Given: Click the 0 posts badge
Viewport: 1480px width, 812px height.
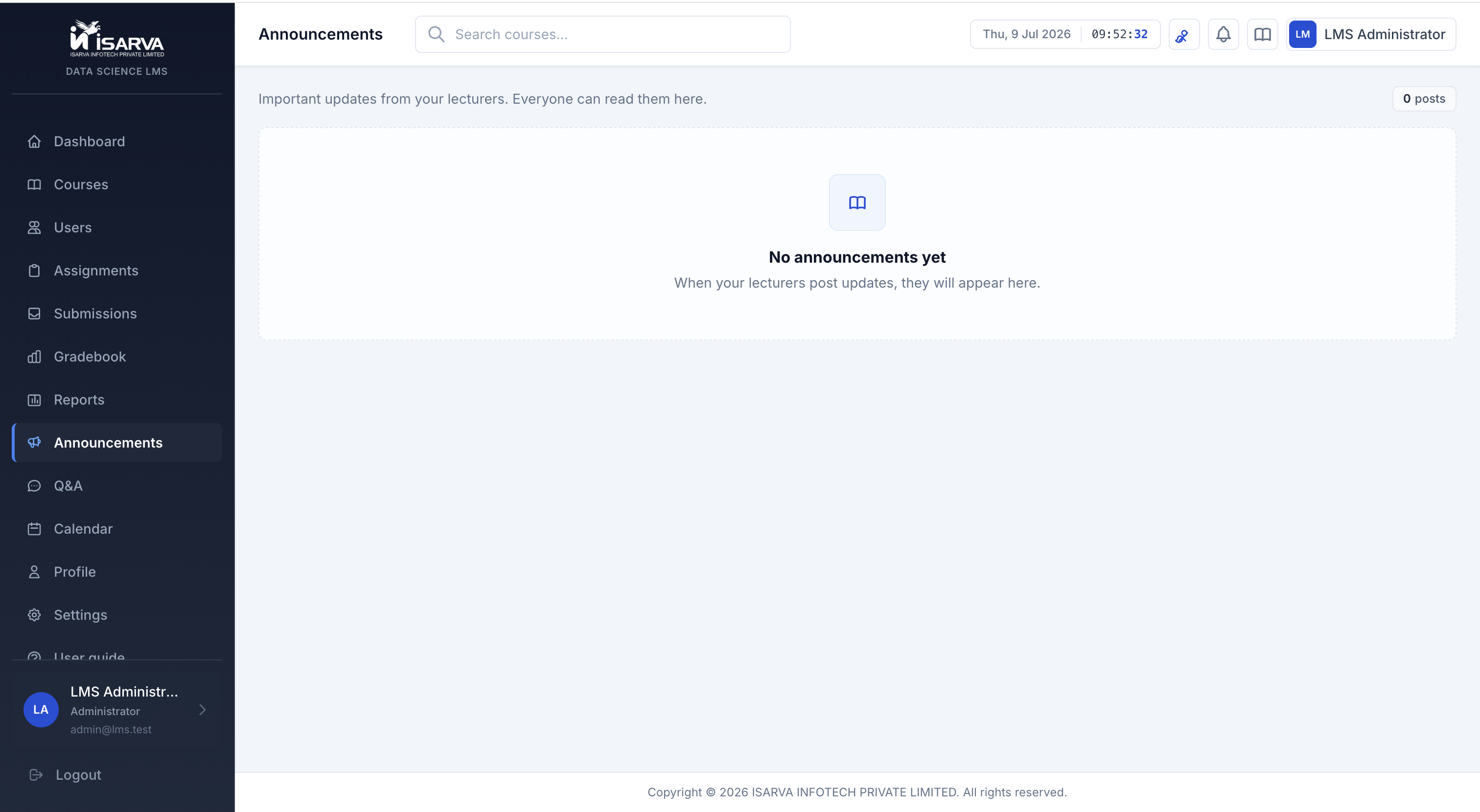Looking at the screenshot, I should (x=1424, y=99).
